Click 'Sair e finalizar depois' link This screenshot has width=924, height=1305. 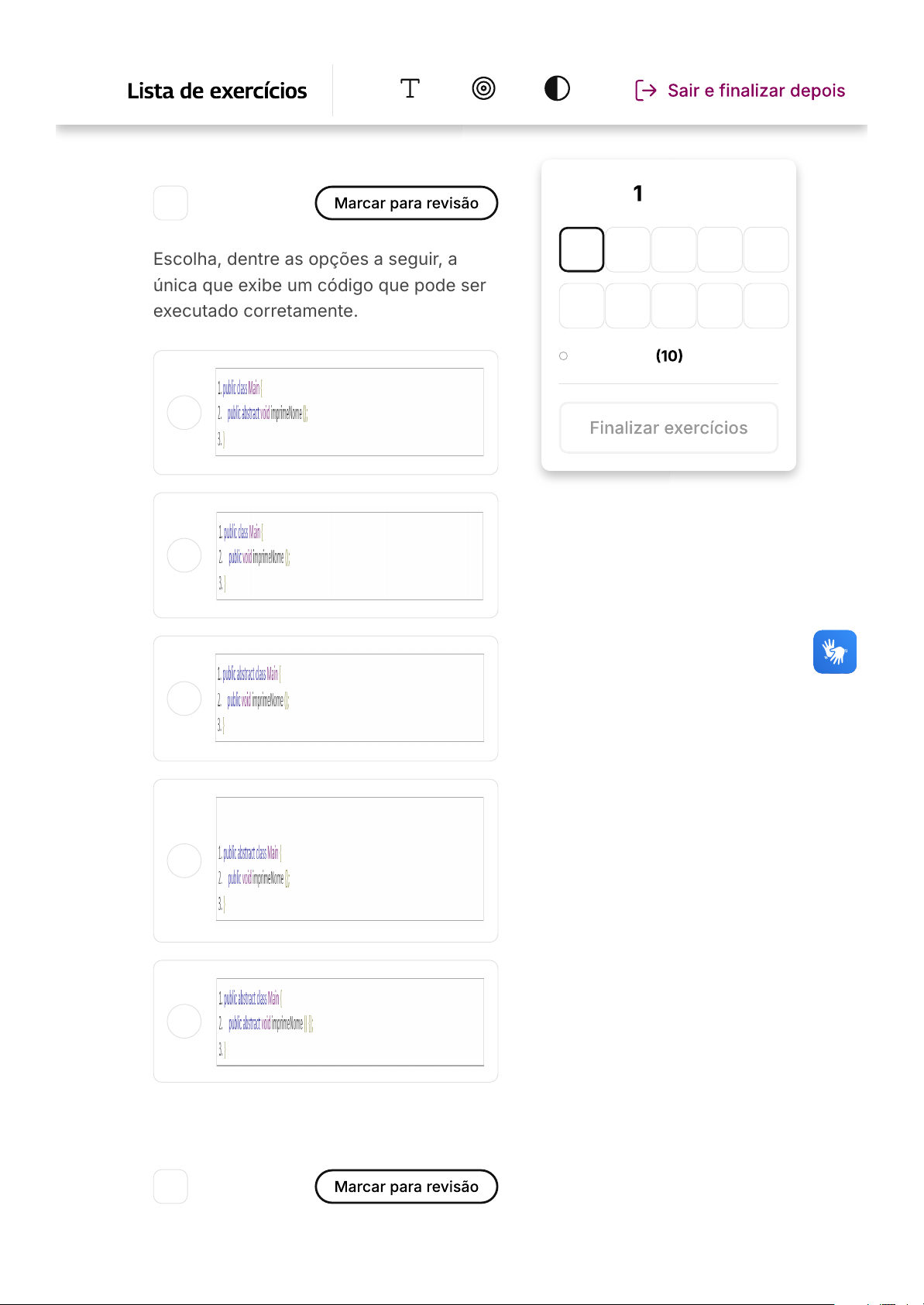click(x=756, y=91)
